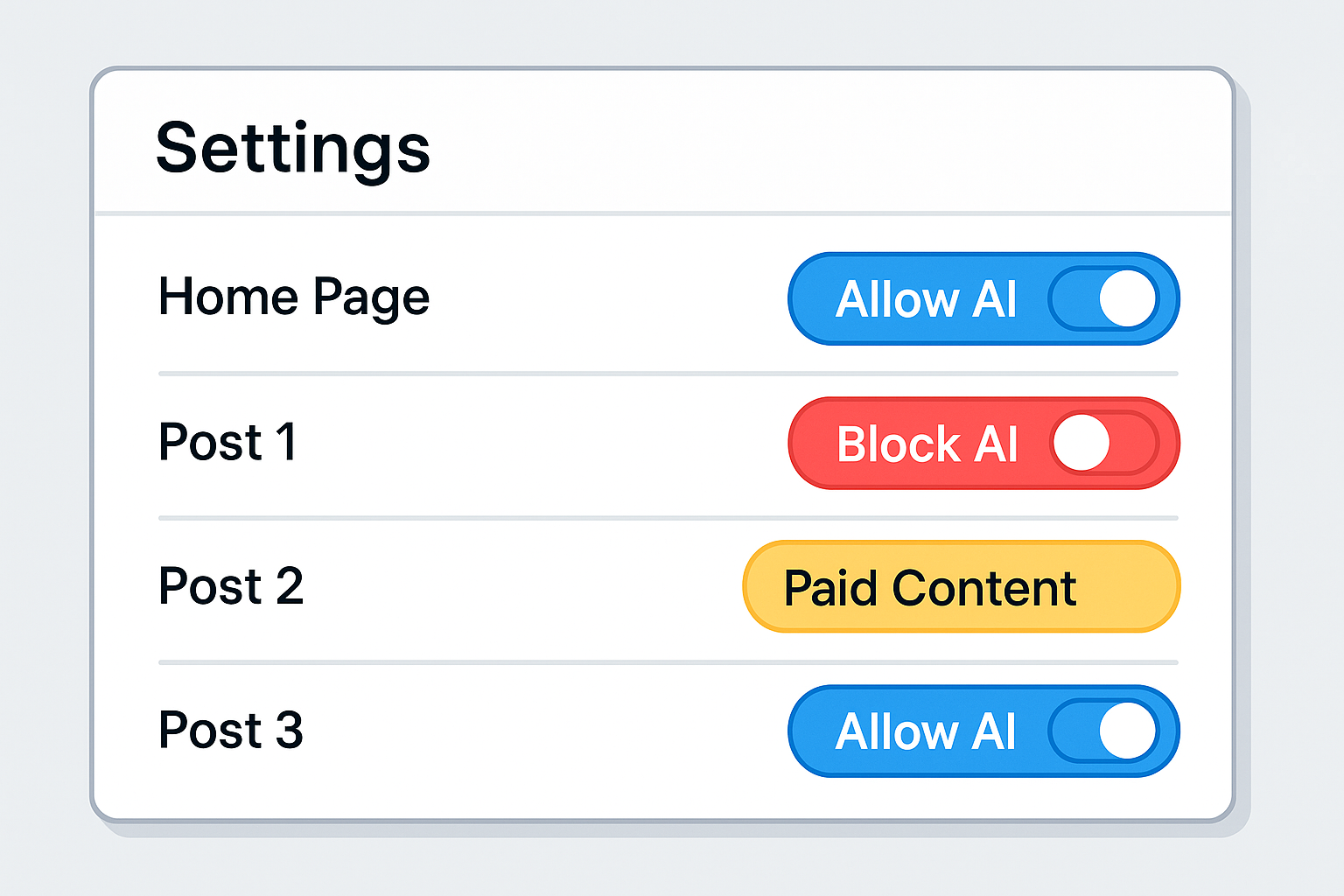
Task: Click the empty track of Post 1 red switch
Action: point(1134,443)
